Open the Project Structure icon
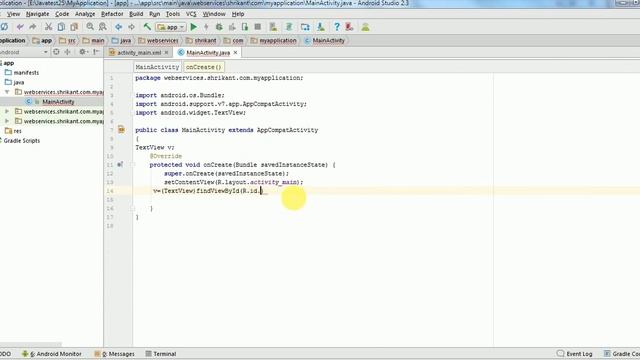This screenshot has width=640, height=360. coord(305,27)
